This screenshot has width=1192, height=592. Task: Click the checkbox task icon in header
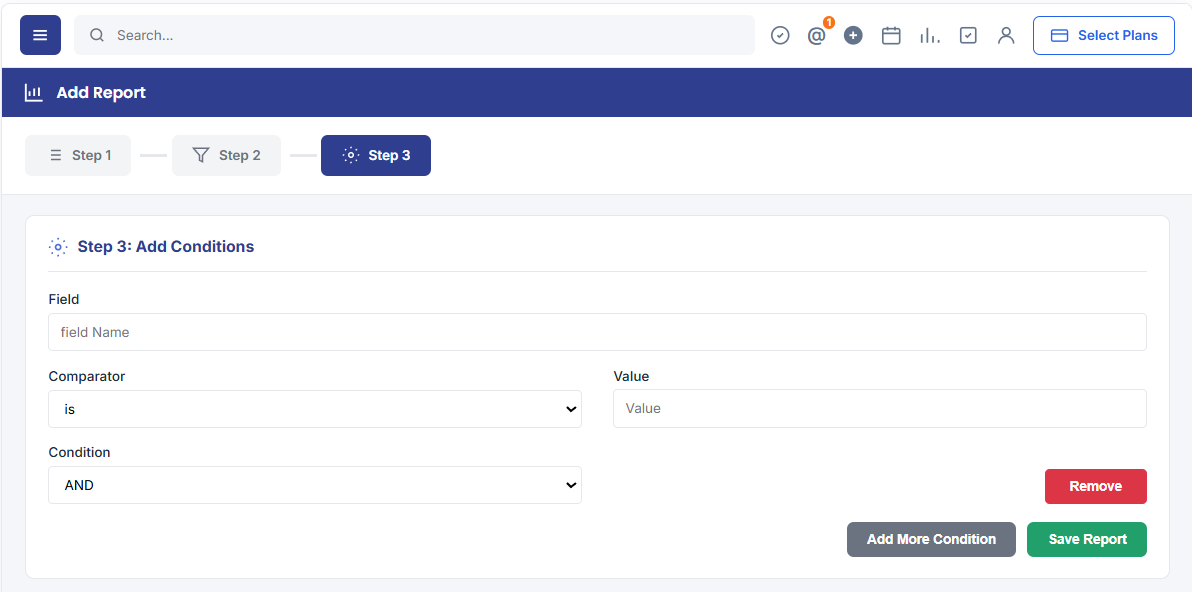tap(968, 35)
